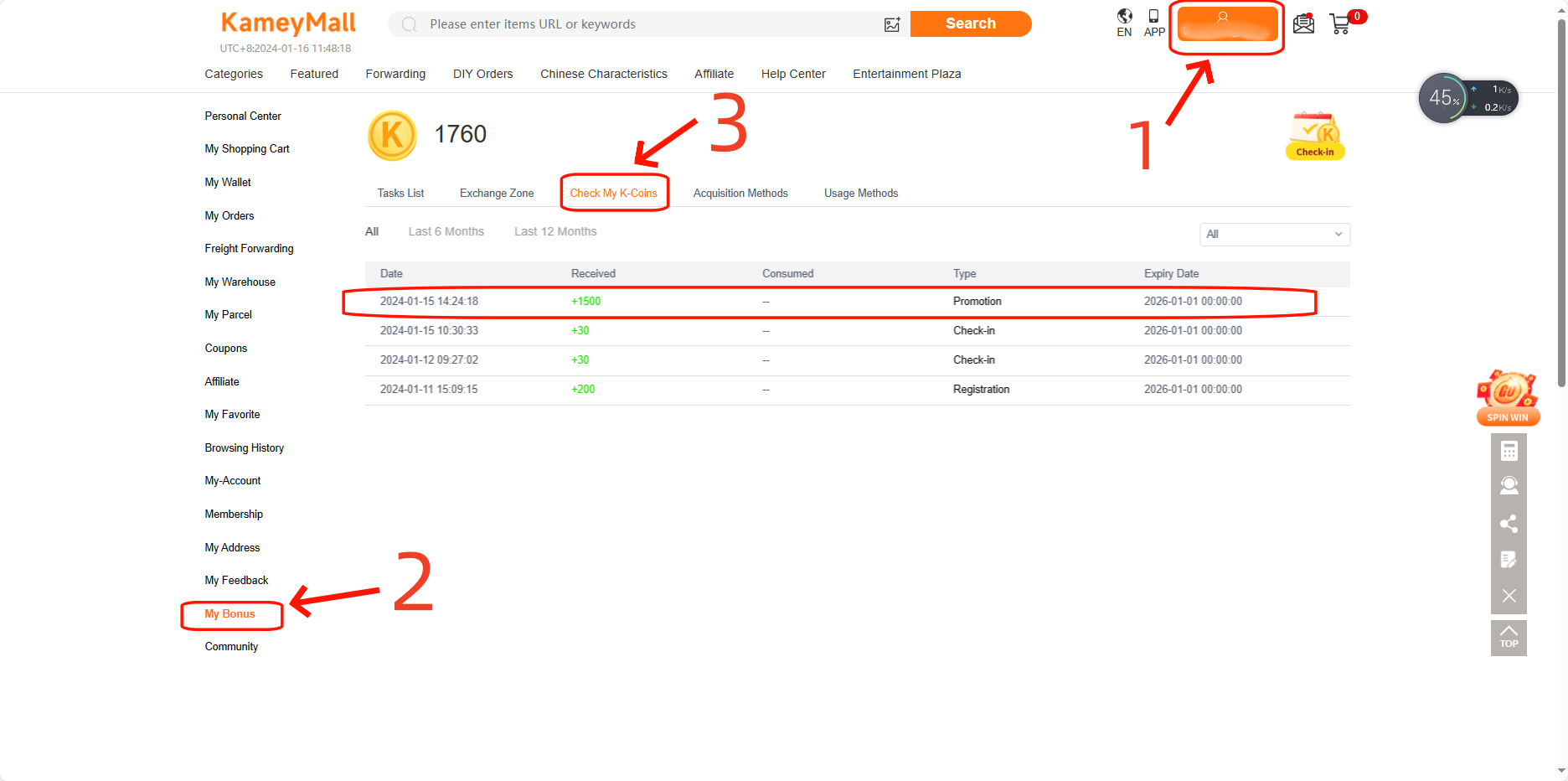This screenshot has width=1568, height=781.
Task: Click the Registration type cell
Action: 981,390
